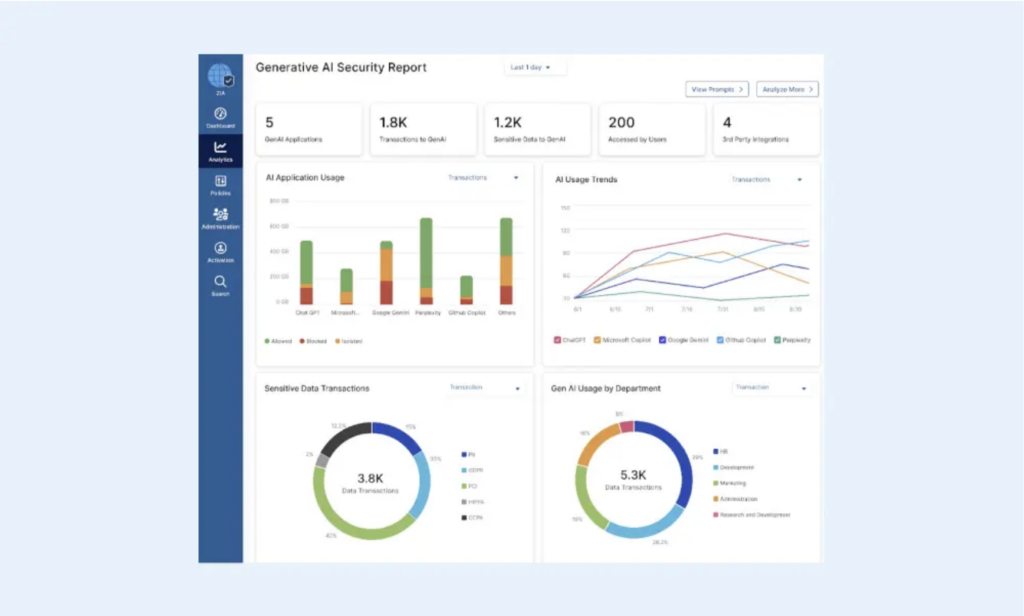Click the ZIA logo at sidebar top

219,74
